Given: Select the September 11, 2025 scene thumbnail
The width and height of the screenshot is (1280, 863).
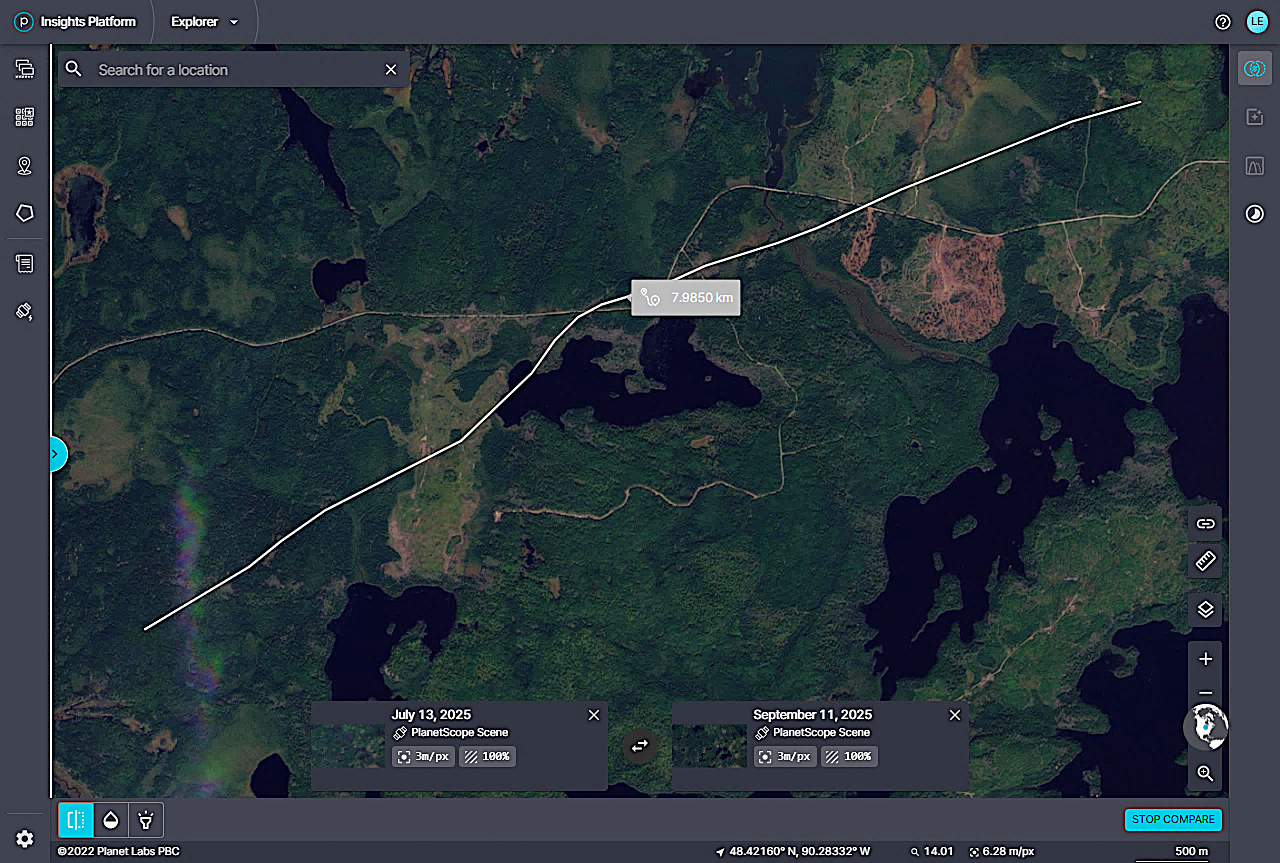Looking at the screenshot, I should 708,746.
